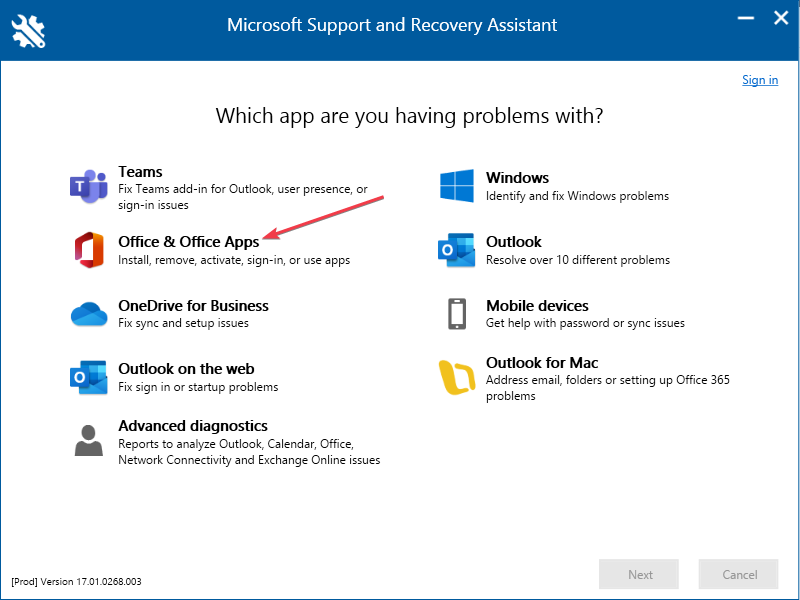
Task: Click the Mobile devices phone icon
Action: click(456, 313)
